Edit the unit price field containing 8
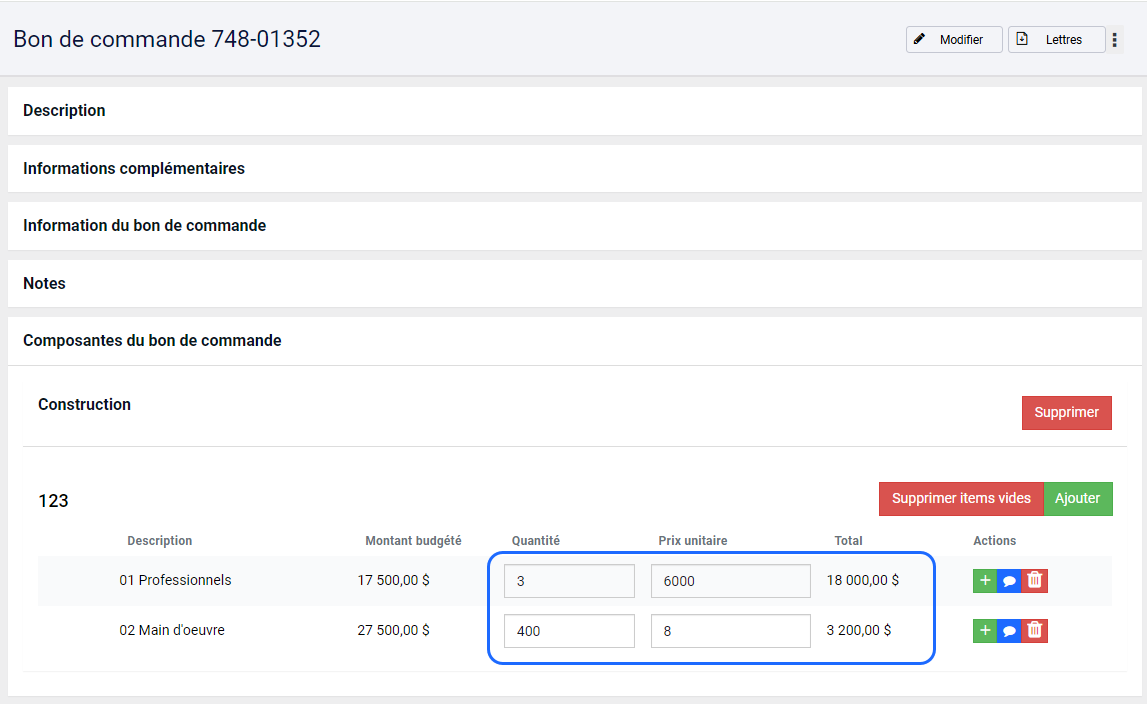The width and height of the screenshot is (1147, 704). [x=731, y=631]
